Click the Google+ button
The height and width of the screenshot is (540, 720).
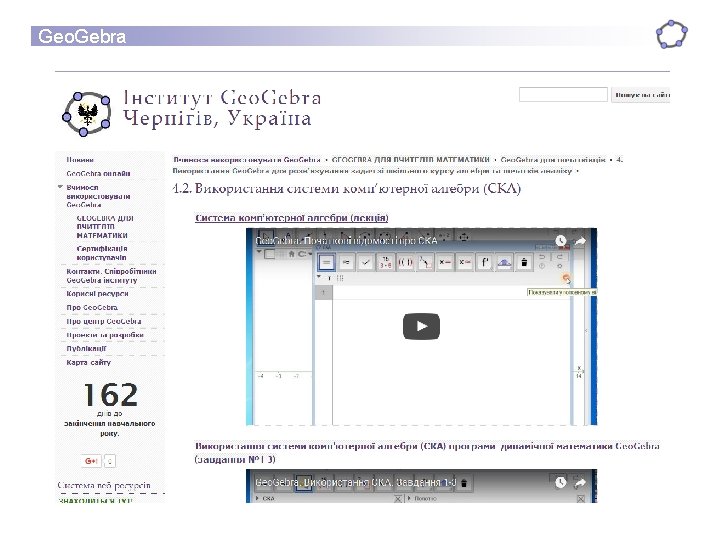tap(91, 461)
